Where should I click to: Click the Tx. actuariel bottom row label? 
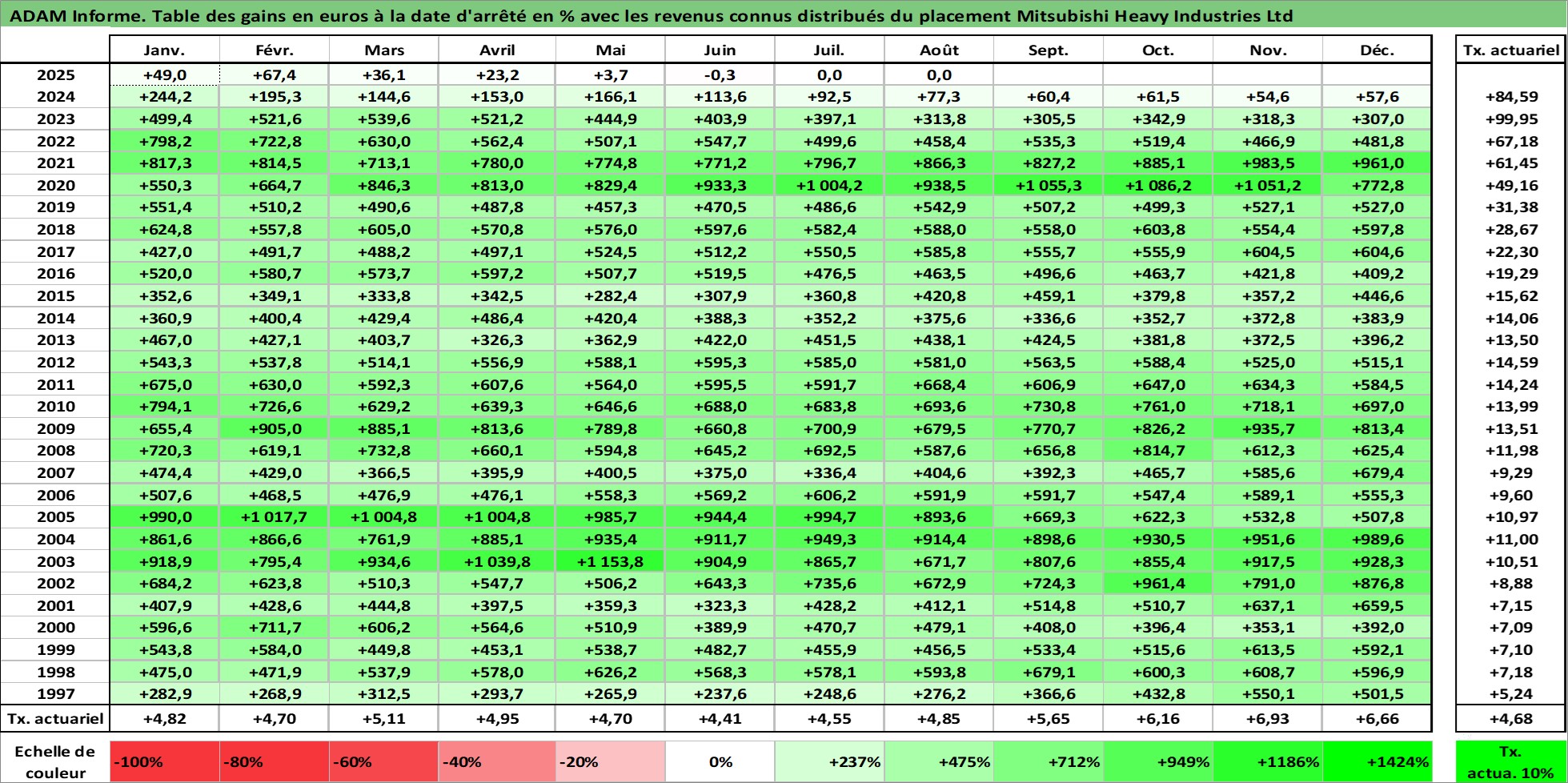(x=55, y=719)
